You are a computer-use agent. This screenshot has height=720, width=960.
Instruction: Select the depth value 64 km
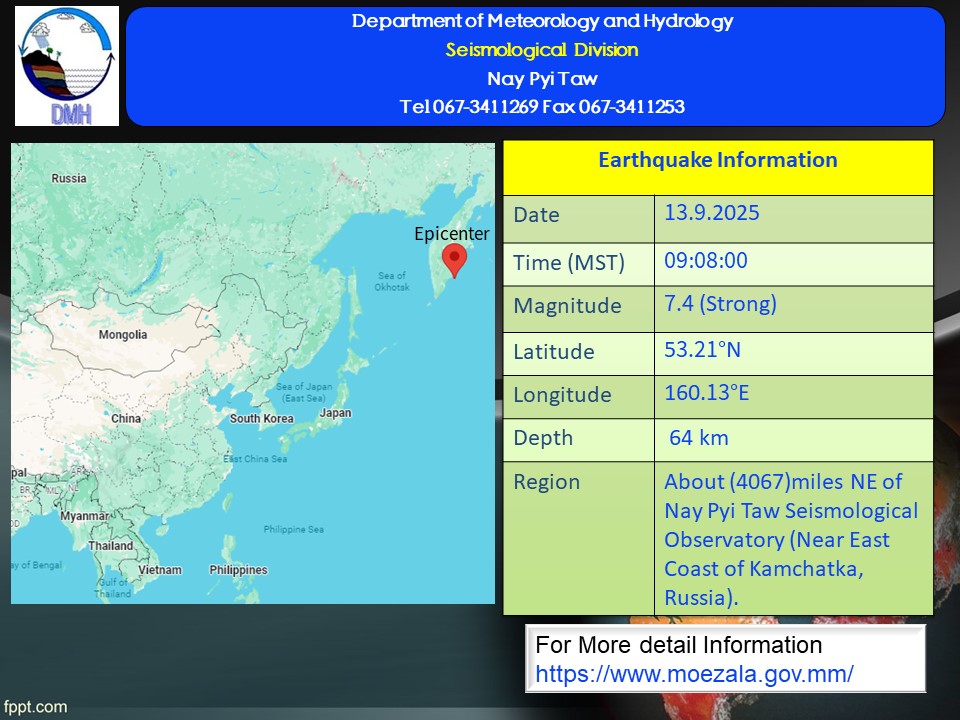(699, 438)
